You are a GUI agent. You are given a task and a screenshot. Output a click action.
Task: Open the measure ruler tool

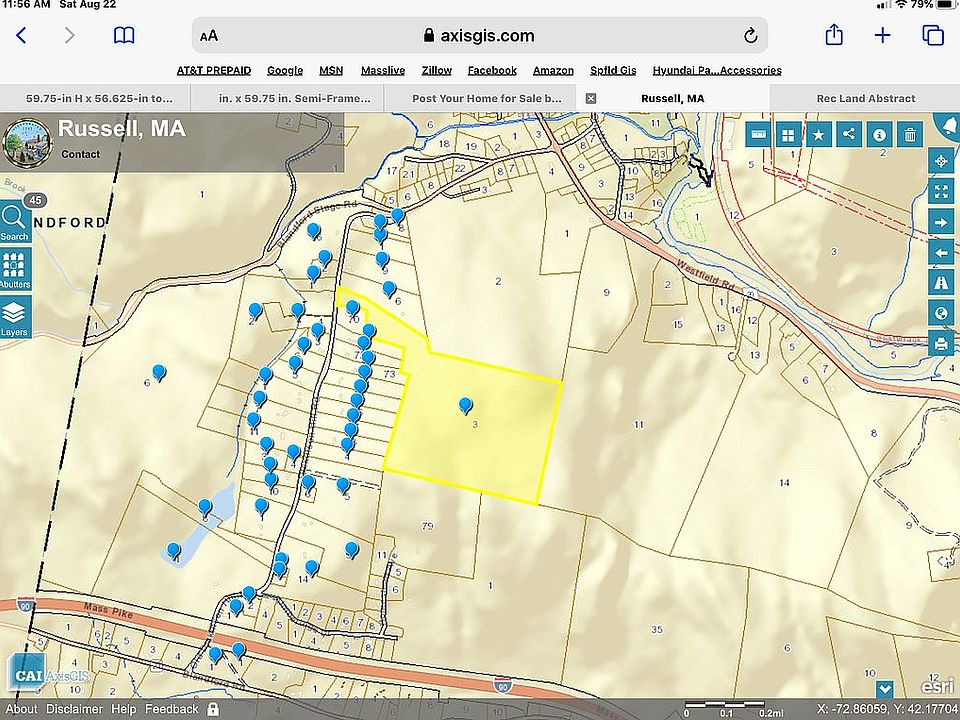click(759, 134)
